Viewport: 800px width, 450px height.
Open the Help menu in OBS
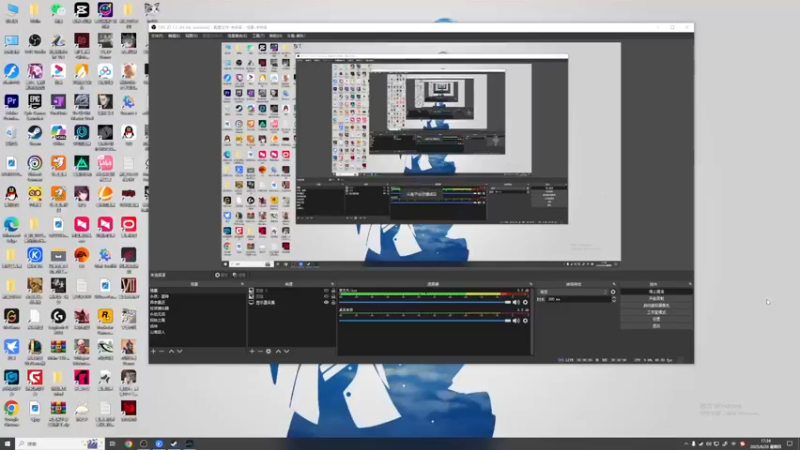(x=276, y=36)
